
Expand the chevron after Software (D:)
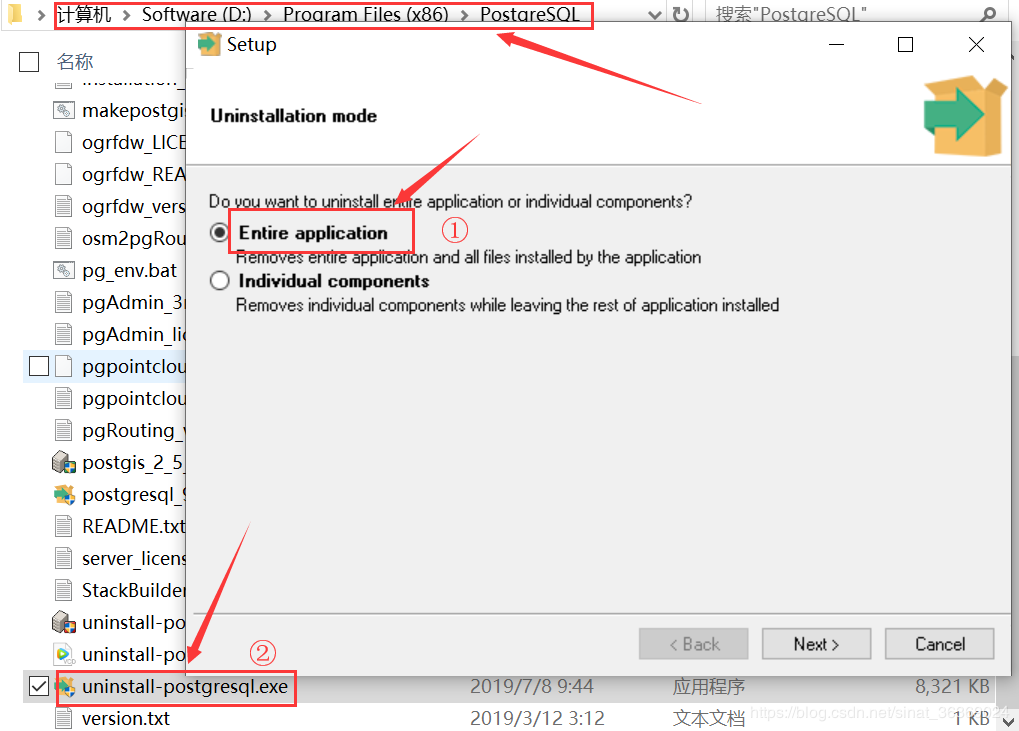pos(268,14)
